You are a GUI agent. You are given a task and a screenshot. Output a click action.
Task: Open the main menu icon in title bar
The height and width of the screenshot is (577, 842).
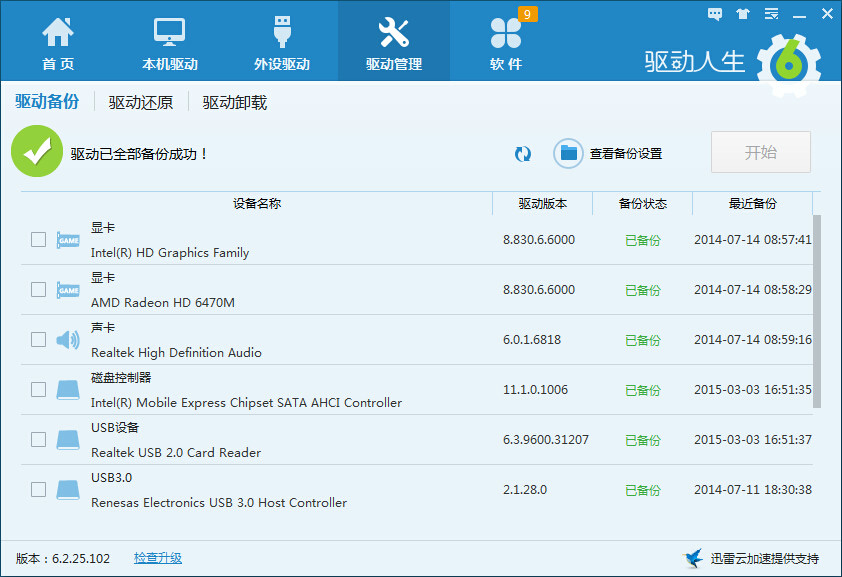coord(771,14)
